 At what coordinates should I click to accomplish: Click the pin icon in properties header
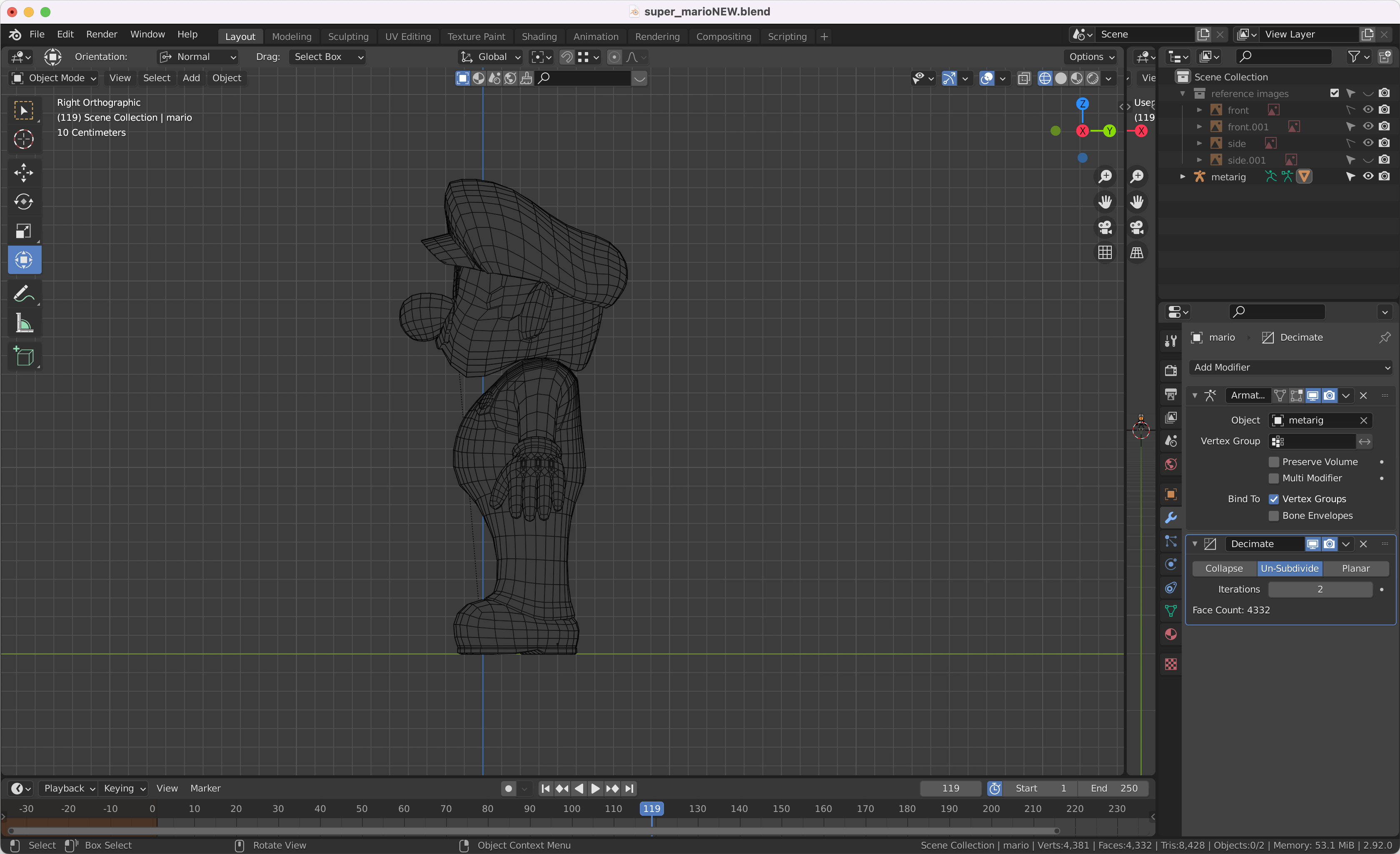[1384, 338]
